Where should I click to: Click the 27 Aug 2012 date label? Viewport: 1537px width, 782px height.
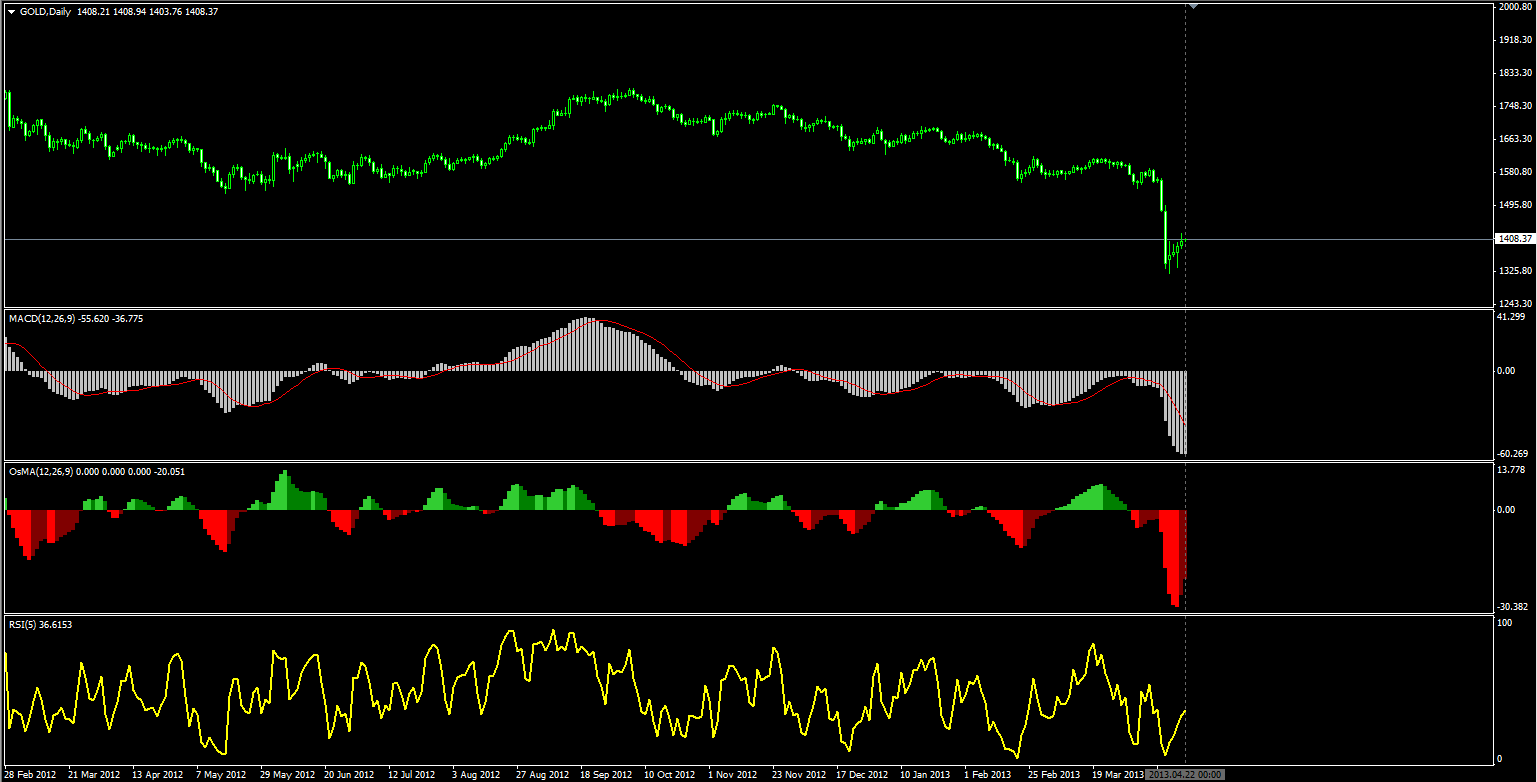[x=541, y=774]
